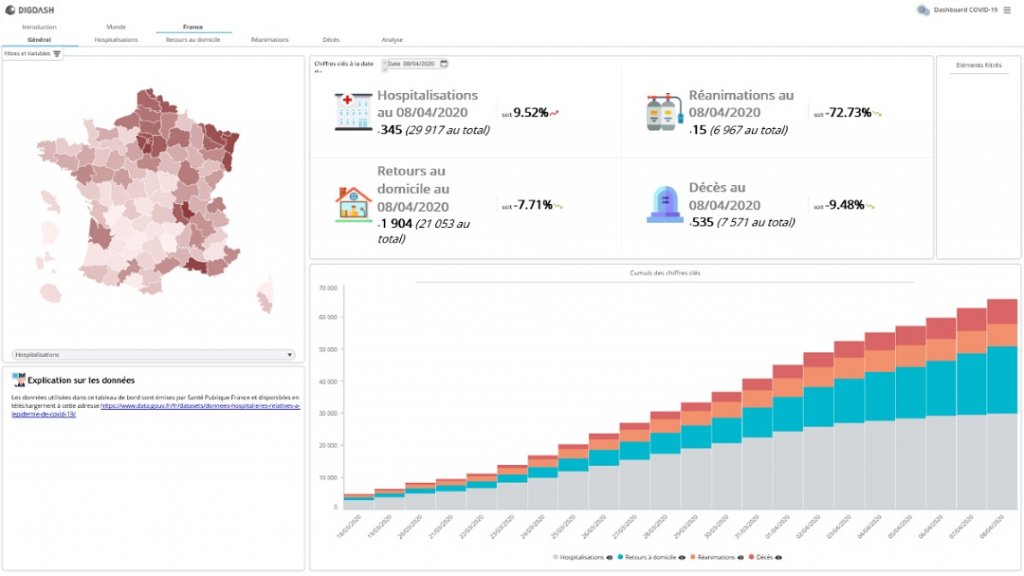Open the Hospitalisations sub-tab
The width and height of the screenshot is (1024, 576).
pyautogui.click(x=116, y=40)
